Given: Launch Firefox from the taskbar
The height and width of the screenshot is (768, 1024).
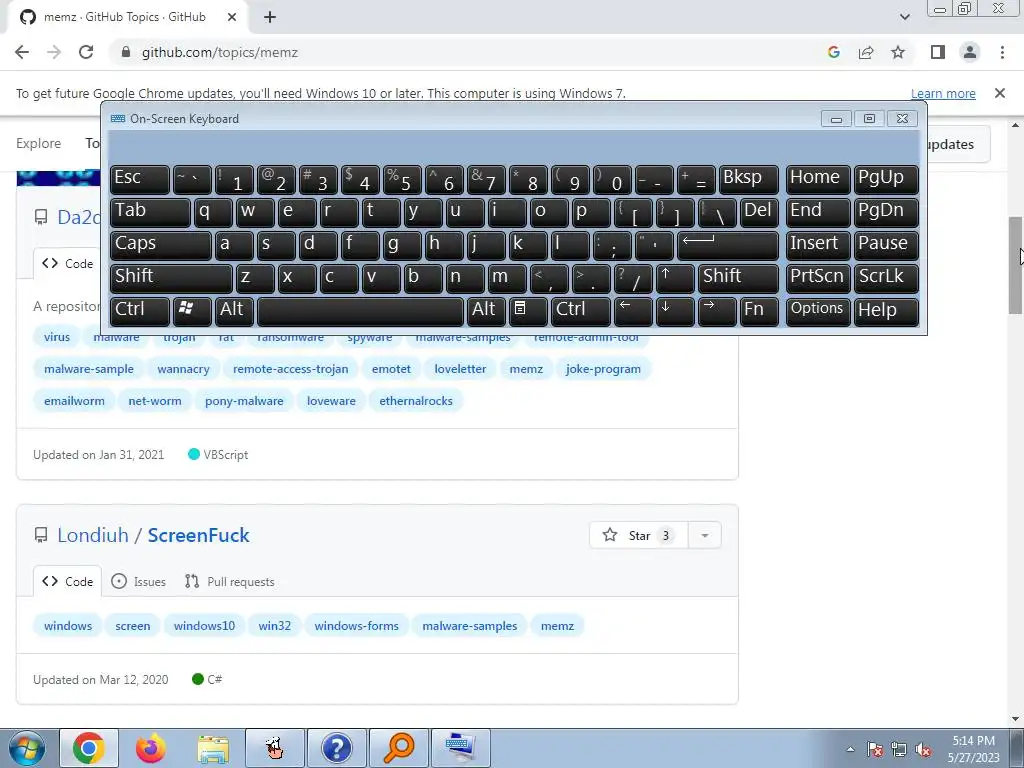Looking at the screenshot, I should click(x=151, y=748).
